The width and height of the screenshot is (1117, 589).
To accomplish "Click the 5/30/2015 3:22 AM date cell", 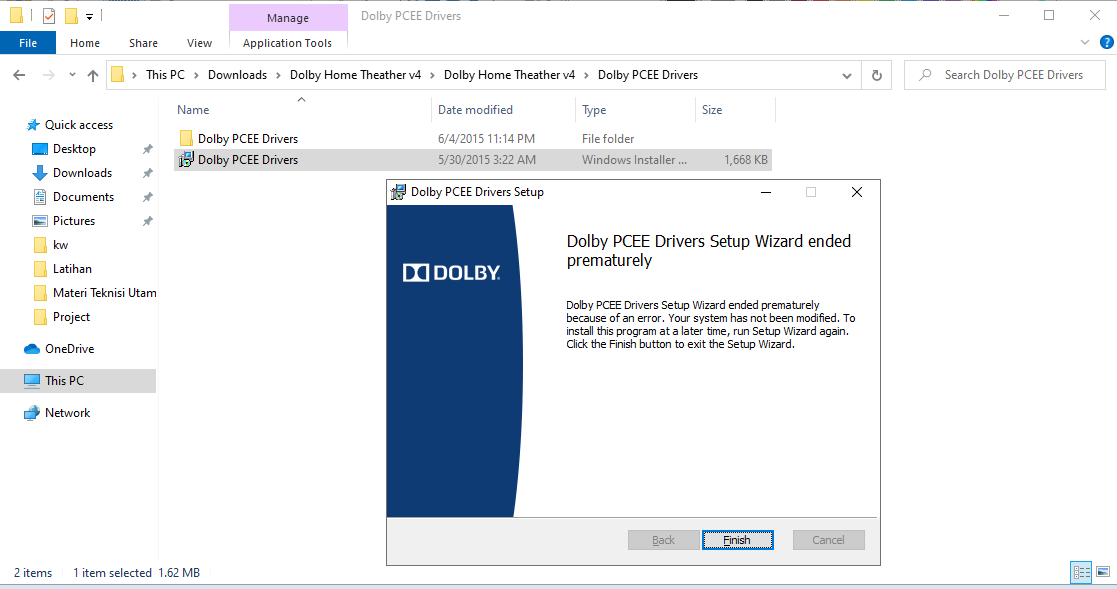I will pos(487,160).
